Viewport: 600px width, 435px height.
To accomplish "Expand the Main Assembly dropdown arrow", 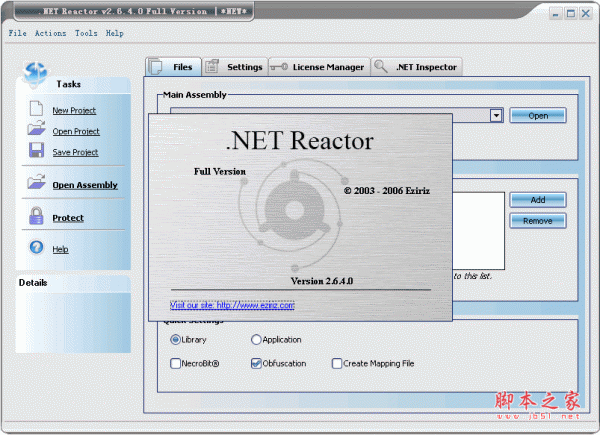I will tap(496, 115).
